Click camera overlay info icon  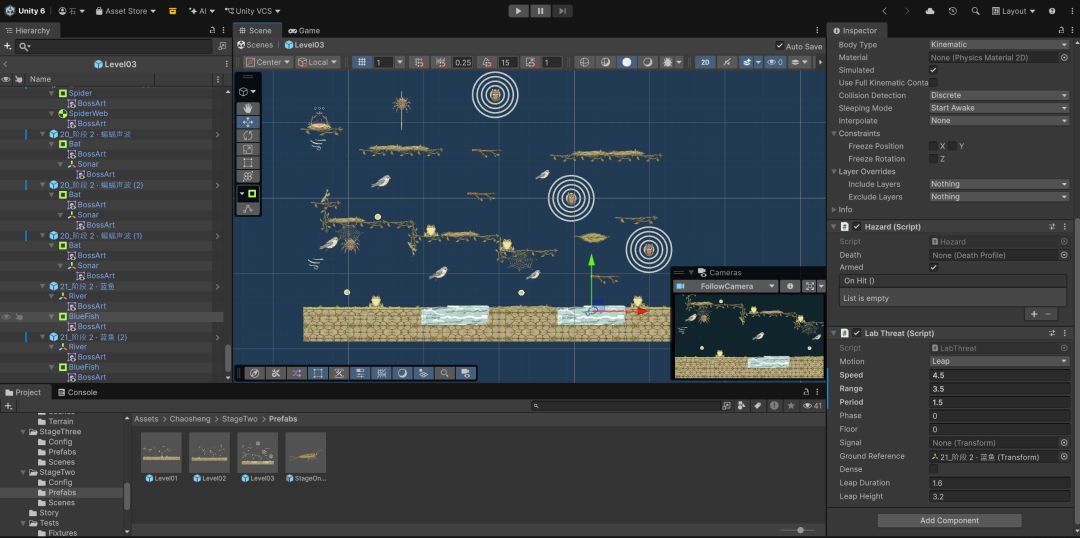point(790,286)
